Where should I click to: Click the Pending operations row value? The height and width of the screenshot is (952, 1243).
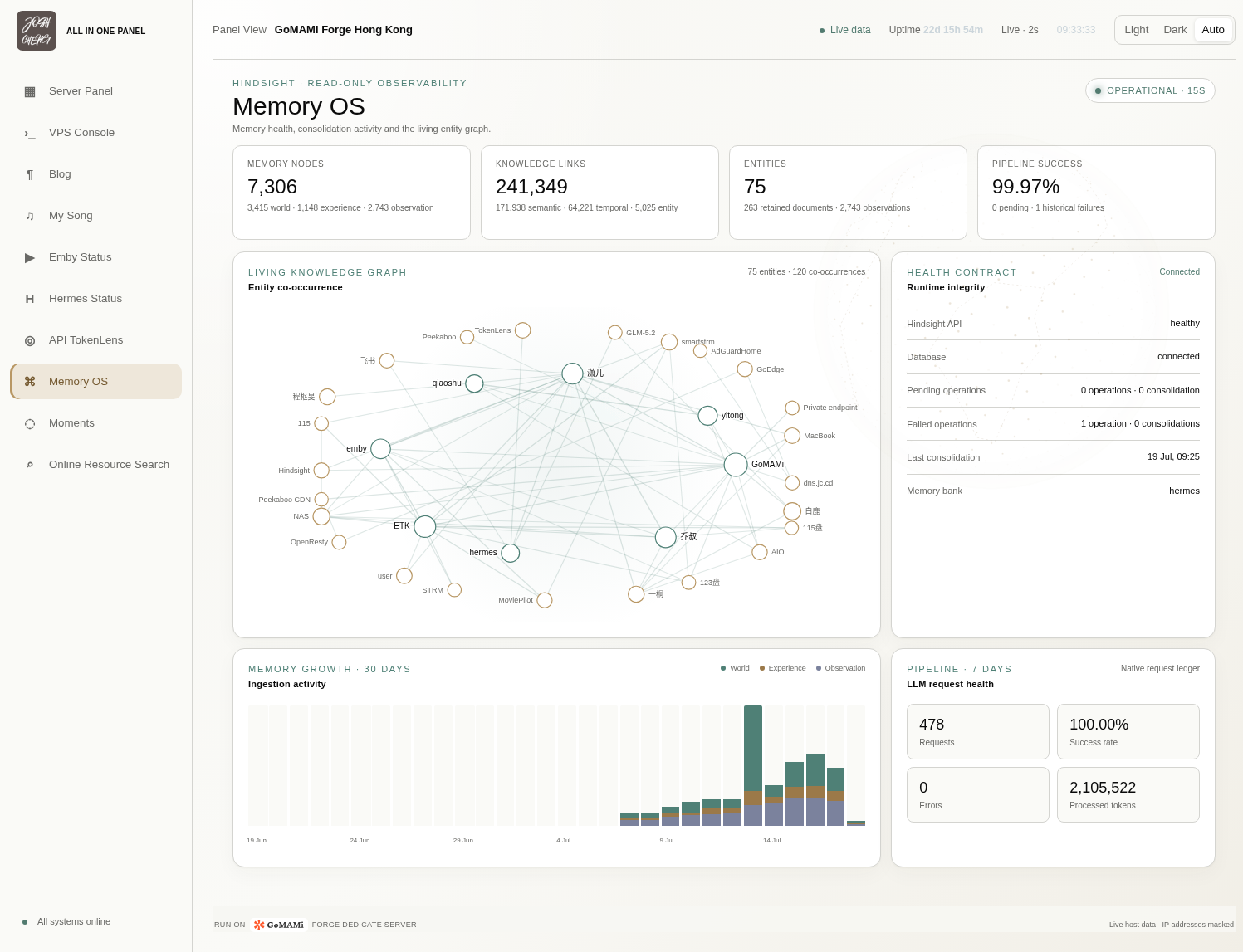click(x=1140, y=390)
